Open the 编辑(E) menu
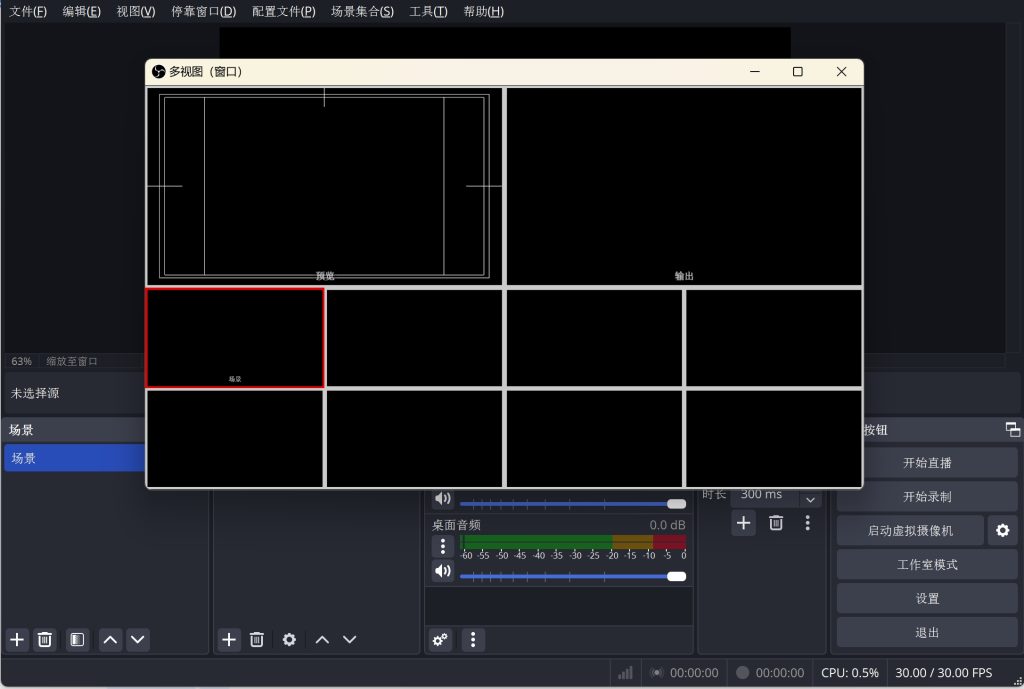 click(82, 11)
